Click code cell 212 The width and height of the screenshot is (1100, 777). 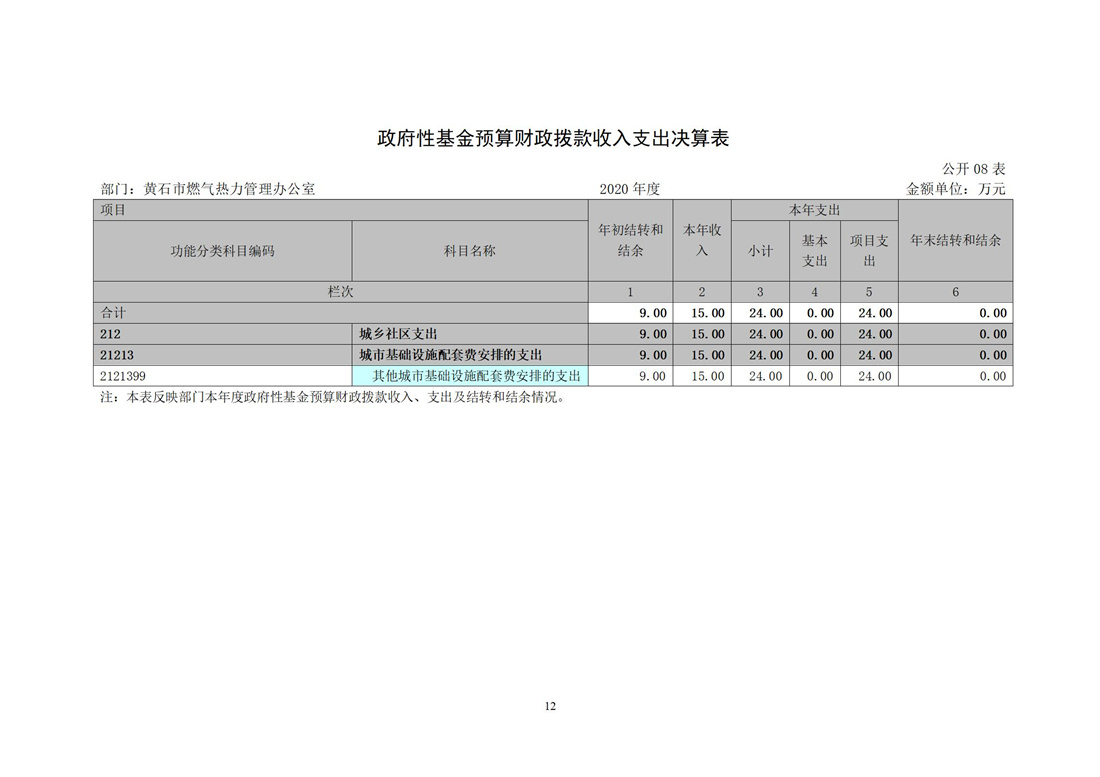coord(222,334)
